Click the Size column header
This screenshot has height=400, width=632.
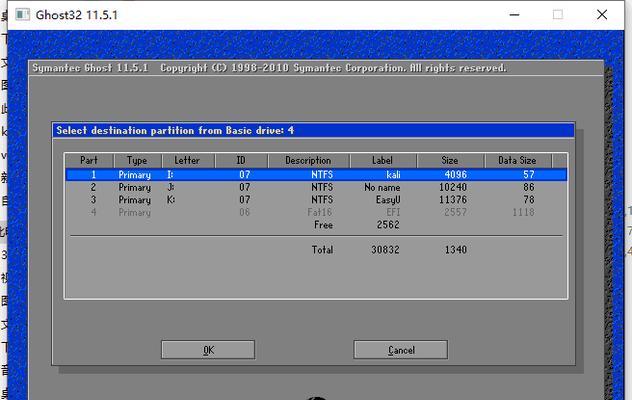pyautogui.click(x=450, y=160)
